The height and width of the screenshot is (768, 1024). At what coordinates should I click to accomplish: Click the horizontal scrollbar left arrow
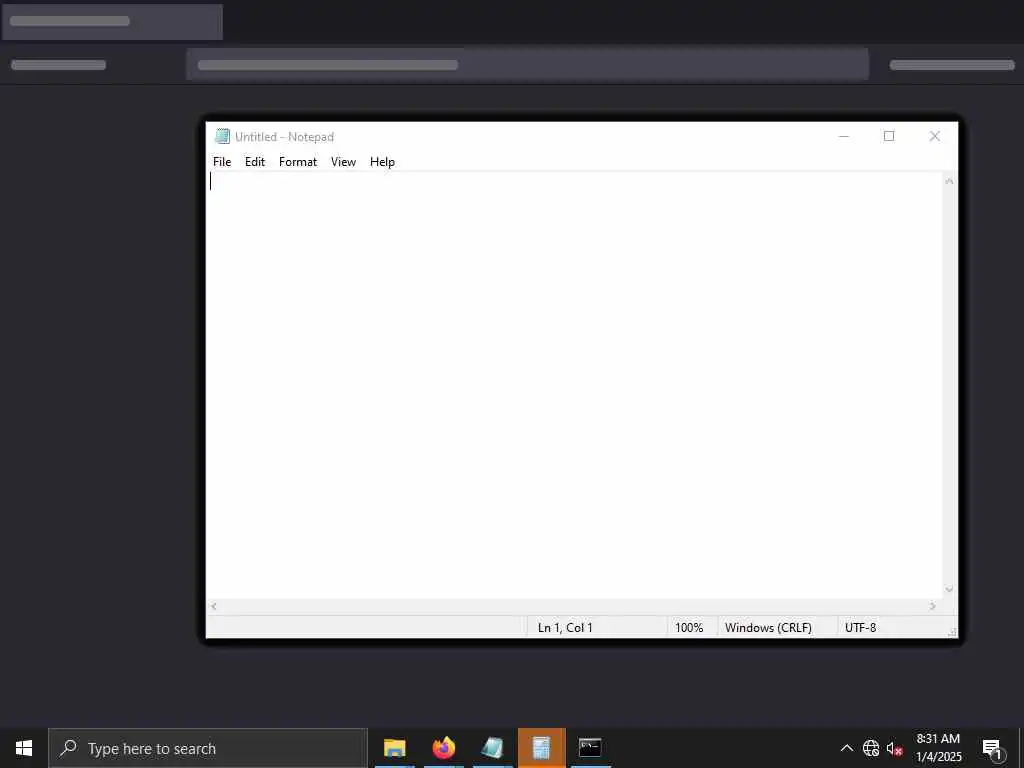(214, 607)
